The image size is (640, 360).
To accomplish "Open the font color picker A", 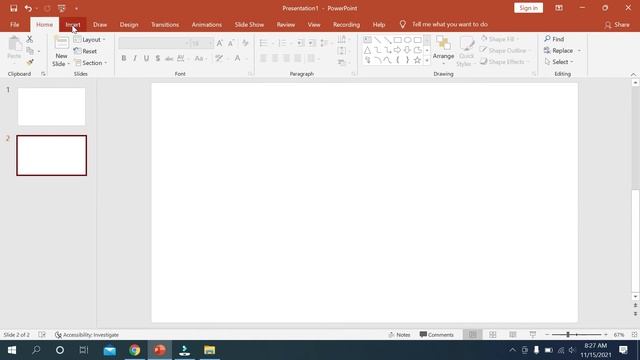I will (237, 59).
